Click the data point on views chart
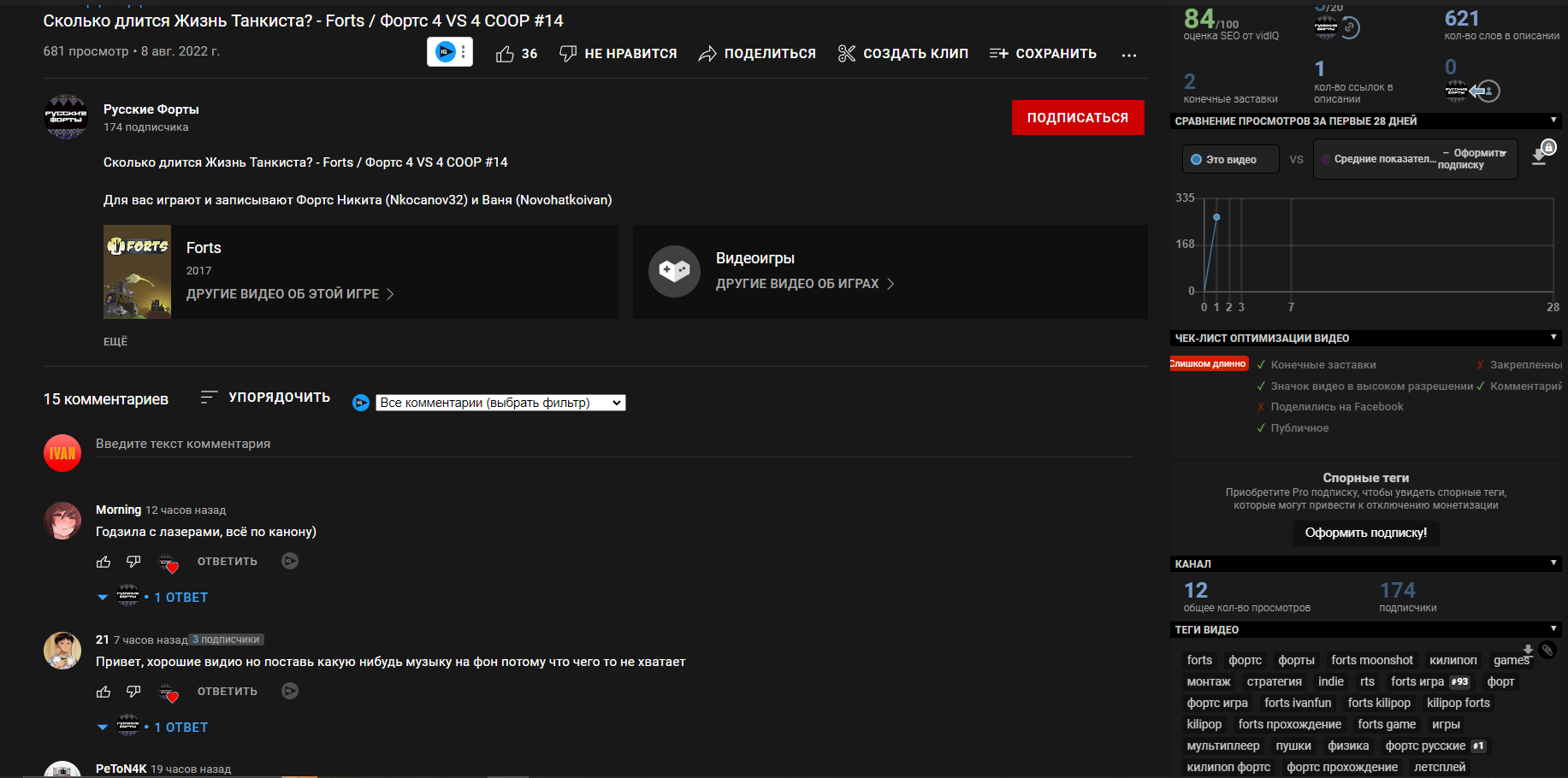This screenshot has height=778, width=1568. (x=1216, y=217)
